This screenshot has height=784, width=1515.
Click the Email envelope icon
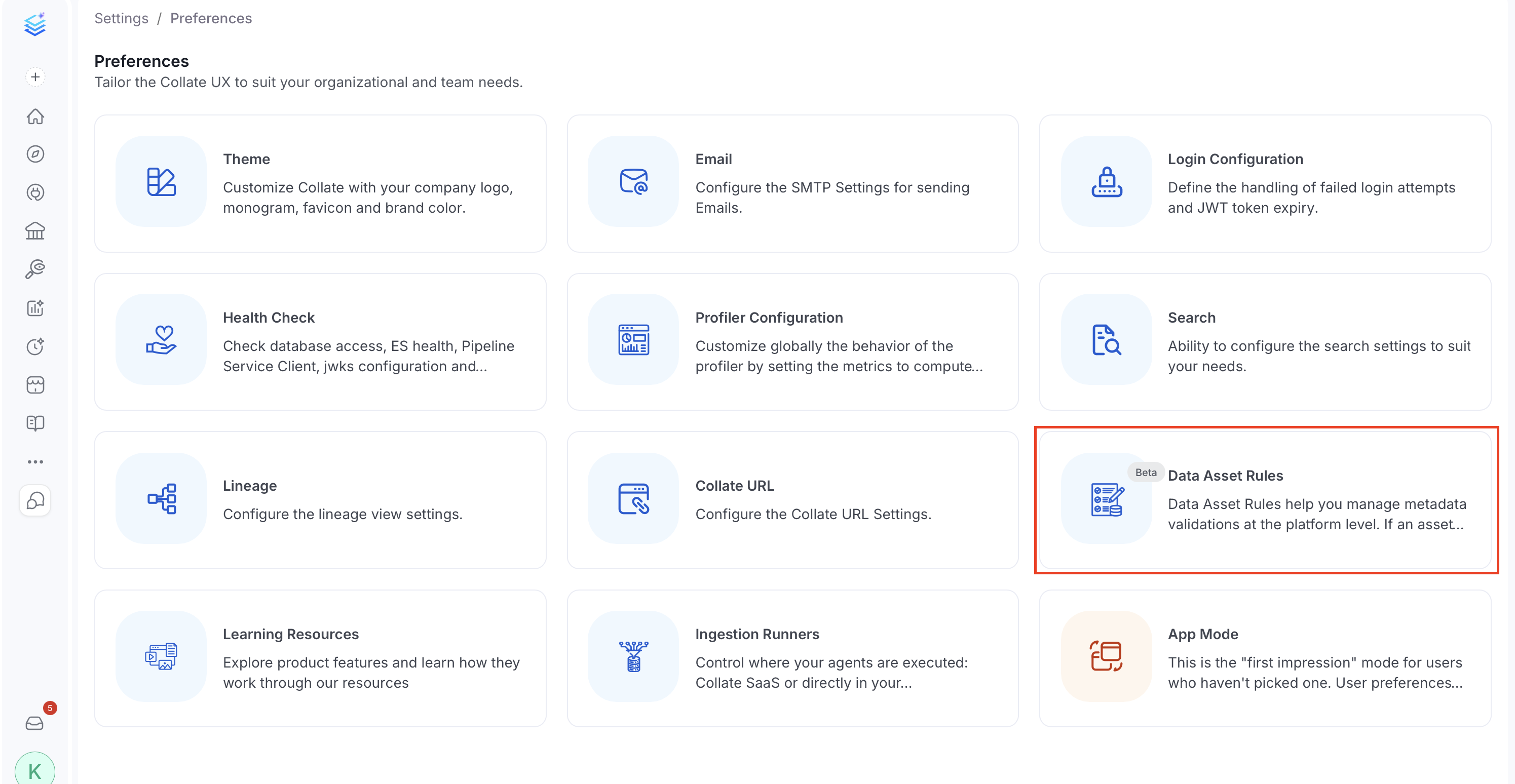click(x=633, y=181)
